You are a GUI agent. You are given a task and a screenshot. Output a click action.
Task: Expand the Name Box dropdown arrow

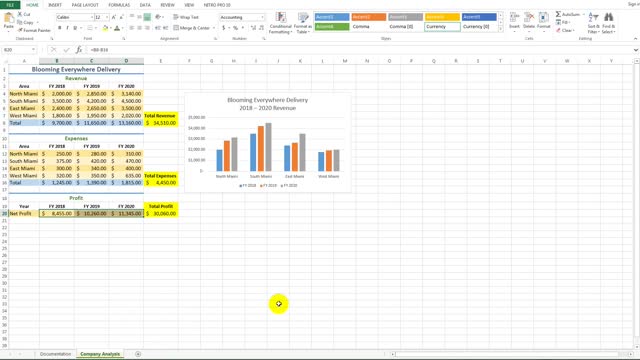point(33,50)
